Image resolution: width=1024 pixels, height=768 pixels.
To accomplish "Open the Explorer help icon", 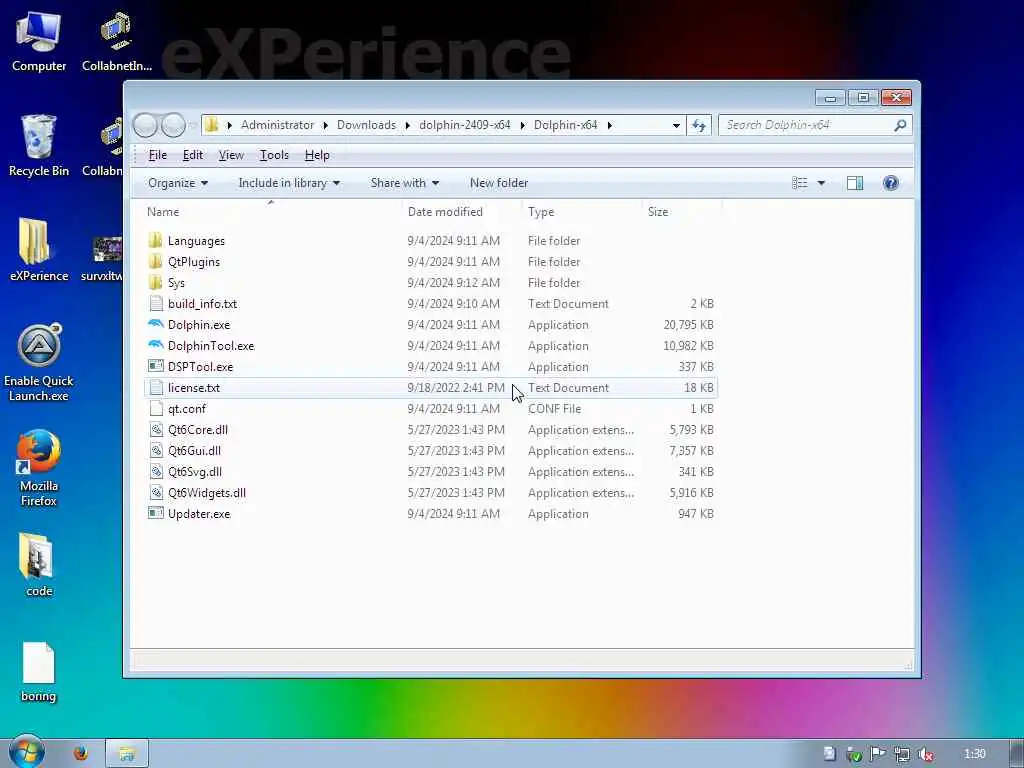I will tap(890, 183).
